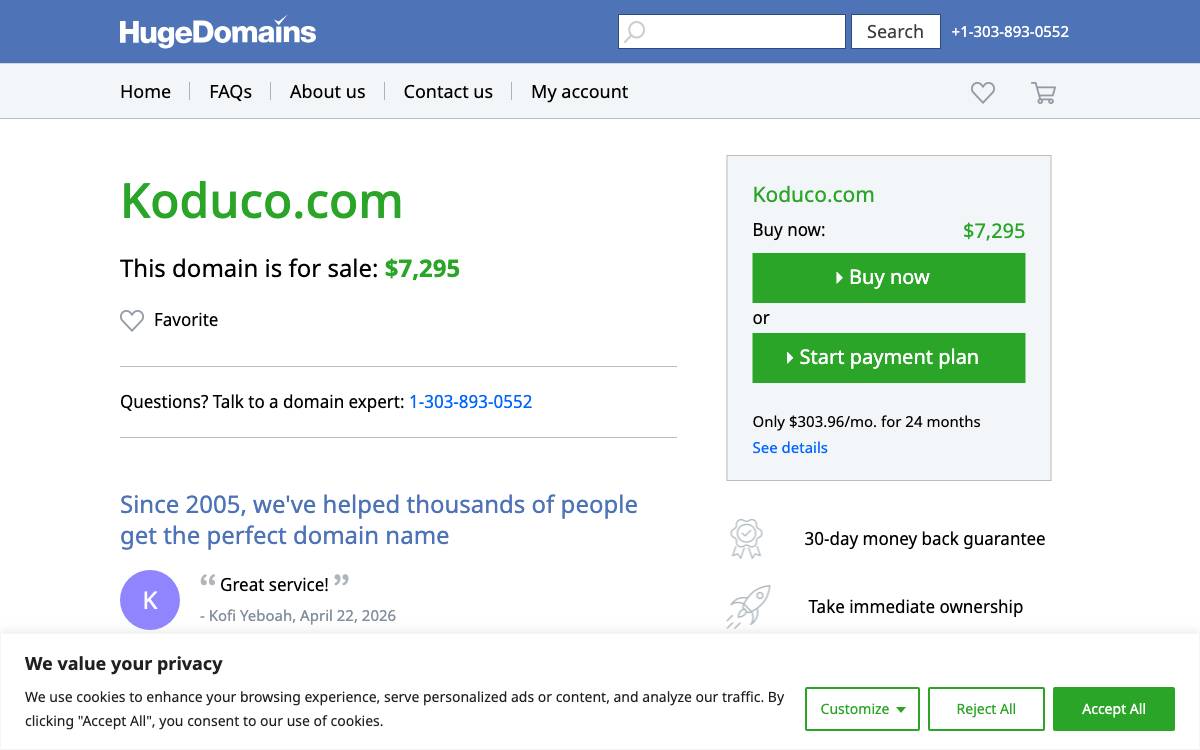Click the HugeDomains logo
The height and width of the screenshot is (750, 1200).
coord(217,32)
